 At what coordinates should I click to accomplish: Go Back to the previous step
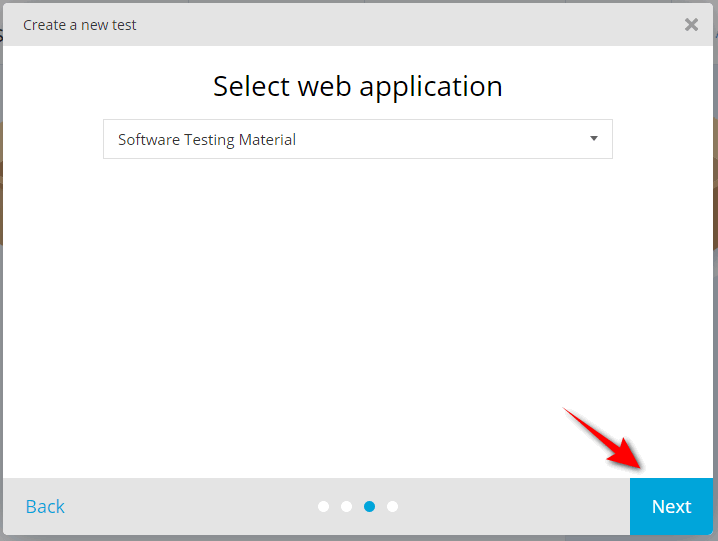point(45,507)
